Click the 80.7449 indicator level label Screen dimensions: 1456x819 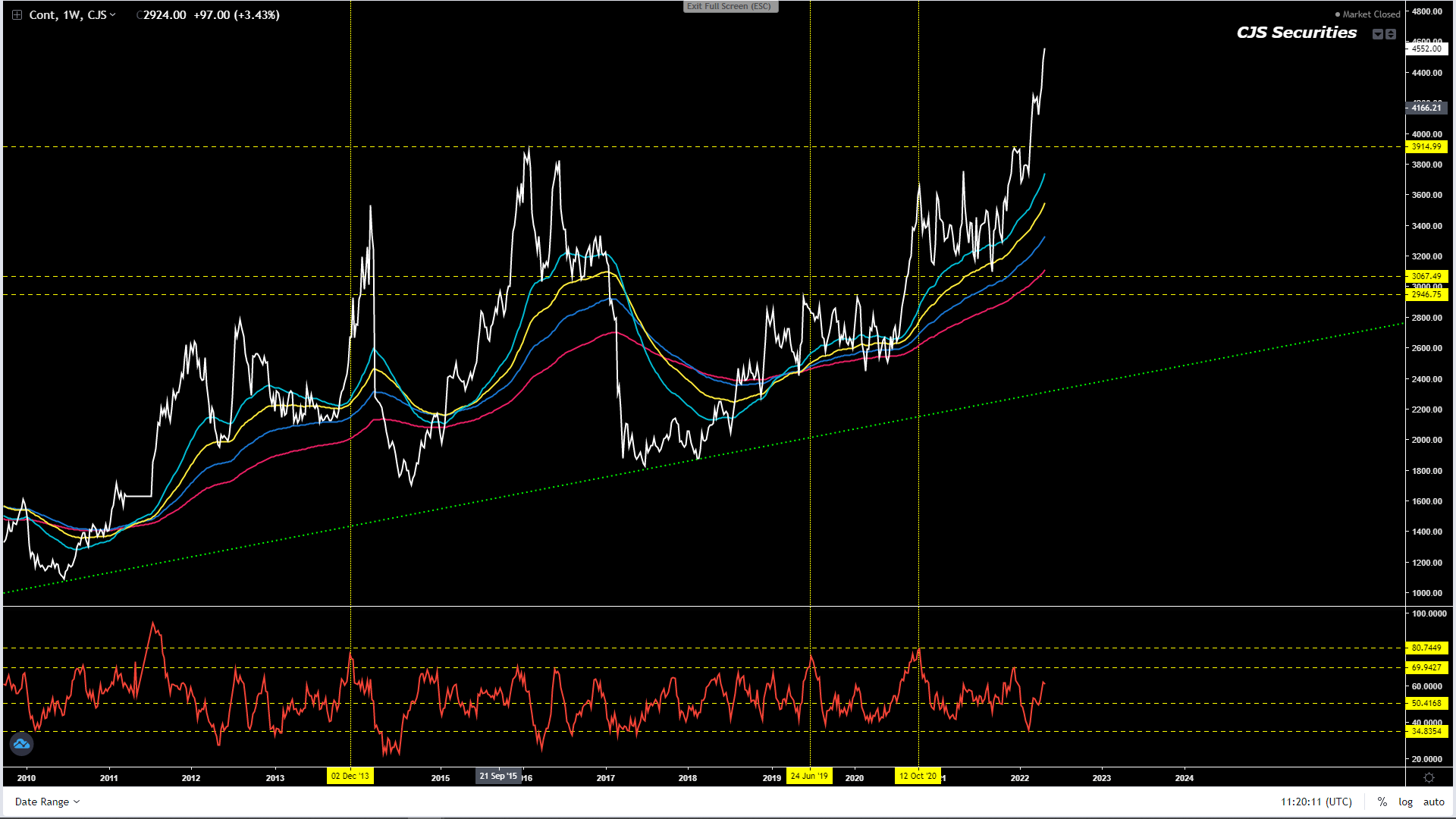(1426, 648)
